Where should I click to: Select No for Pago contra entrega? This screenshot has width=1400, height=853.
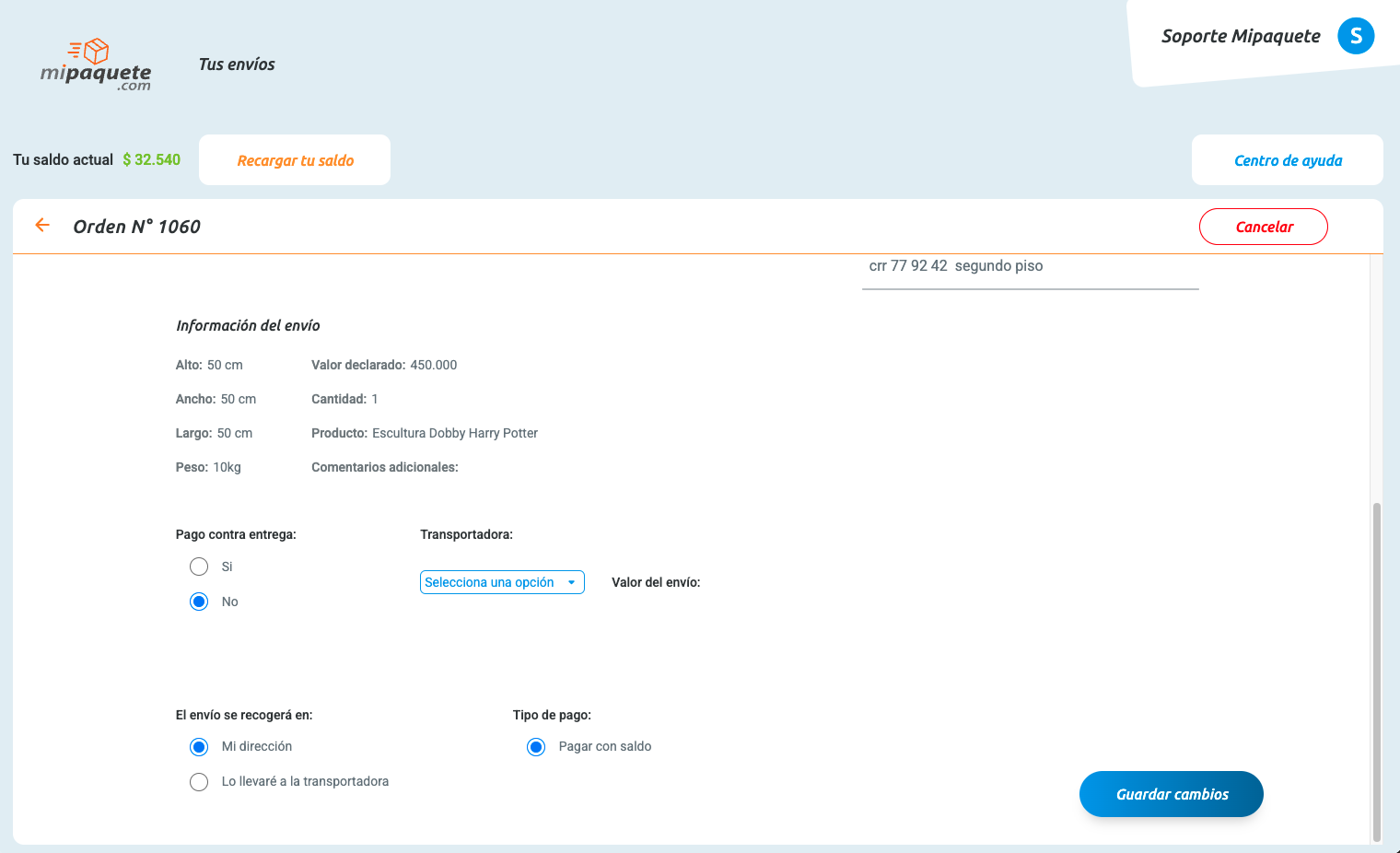199,602
